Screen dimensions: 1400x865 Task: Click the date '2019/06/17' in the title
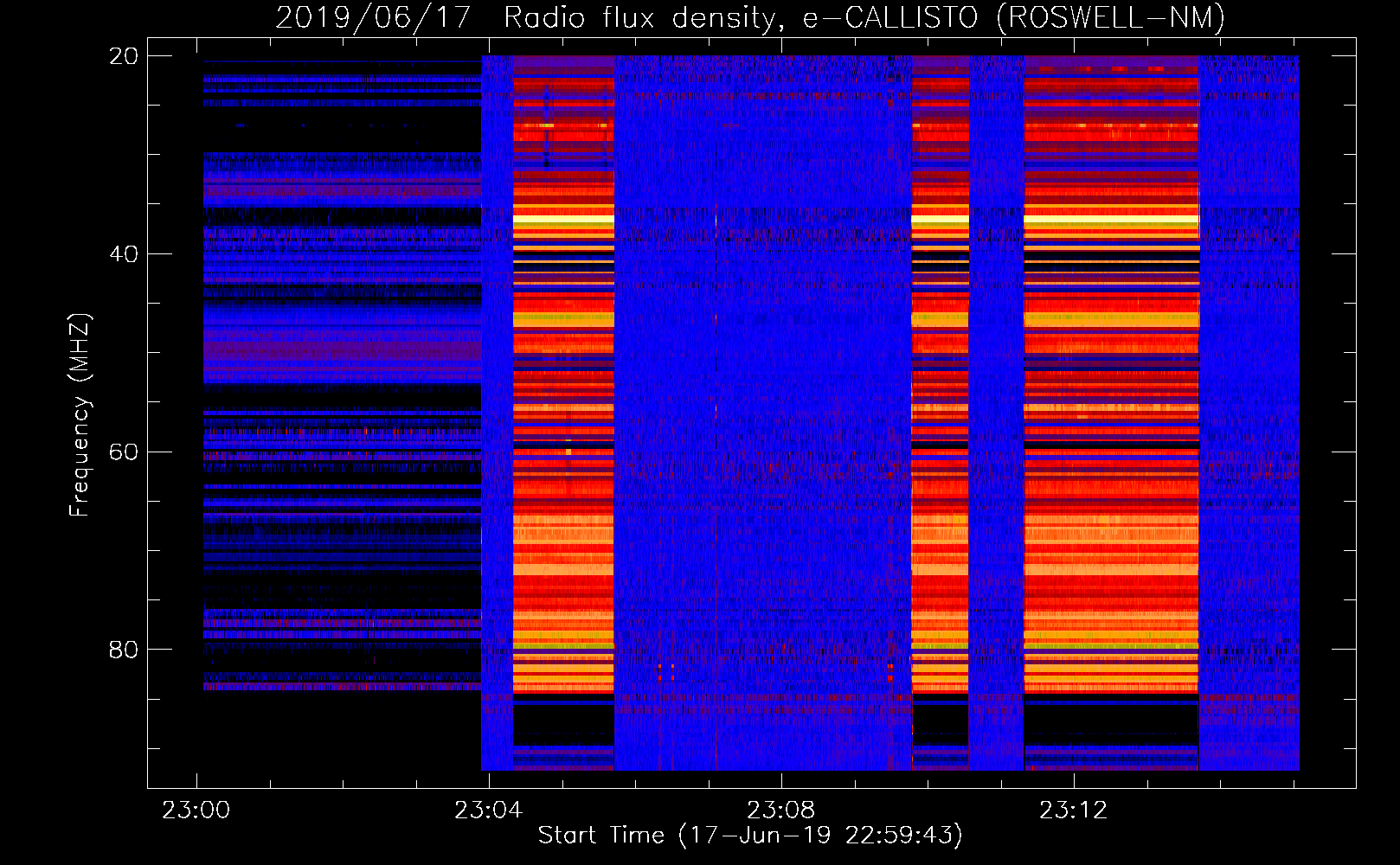pos(373,18)
